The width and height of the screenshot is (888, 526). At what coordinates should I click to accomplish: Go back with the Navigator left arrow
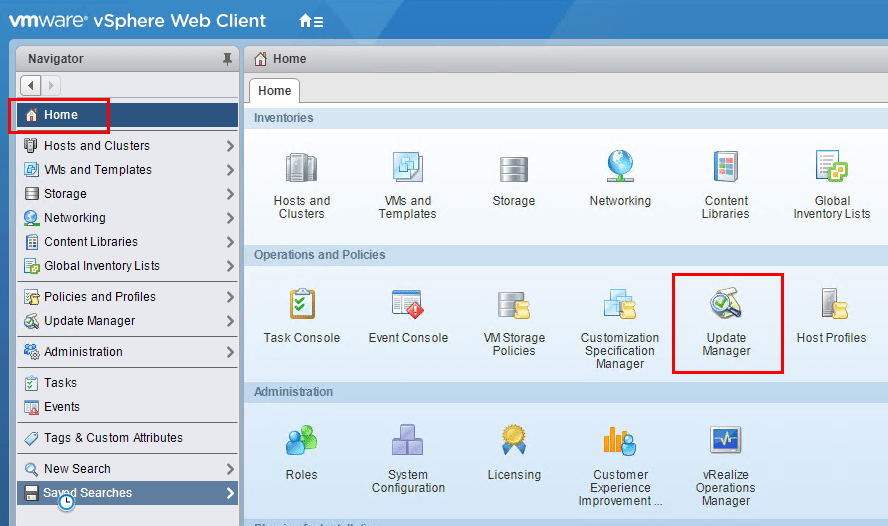(31, 85)
